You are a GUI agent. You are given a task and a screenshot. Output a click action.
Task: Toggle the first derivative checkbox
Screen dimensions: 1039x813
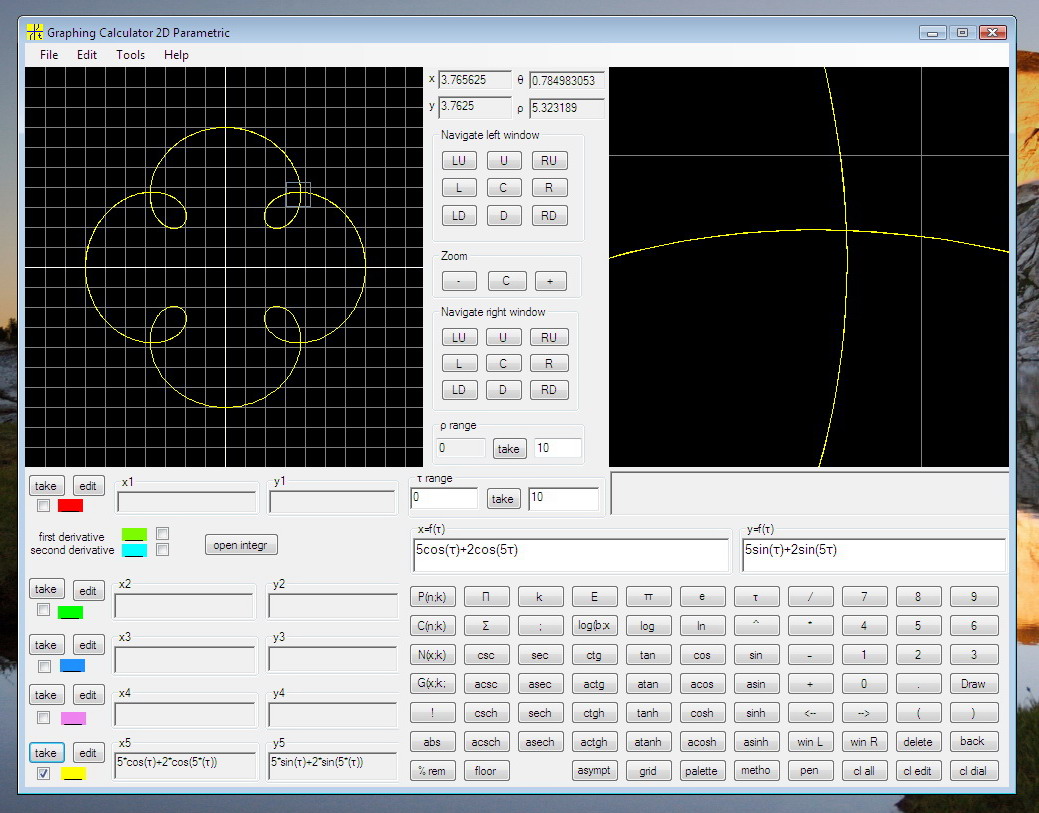162,533
